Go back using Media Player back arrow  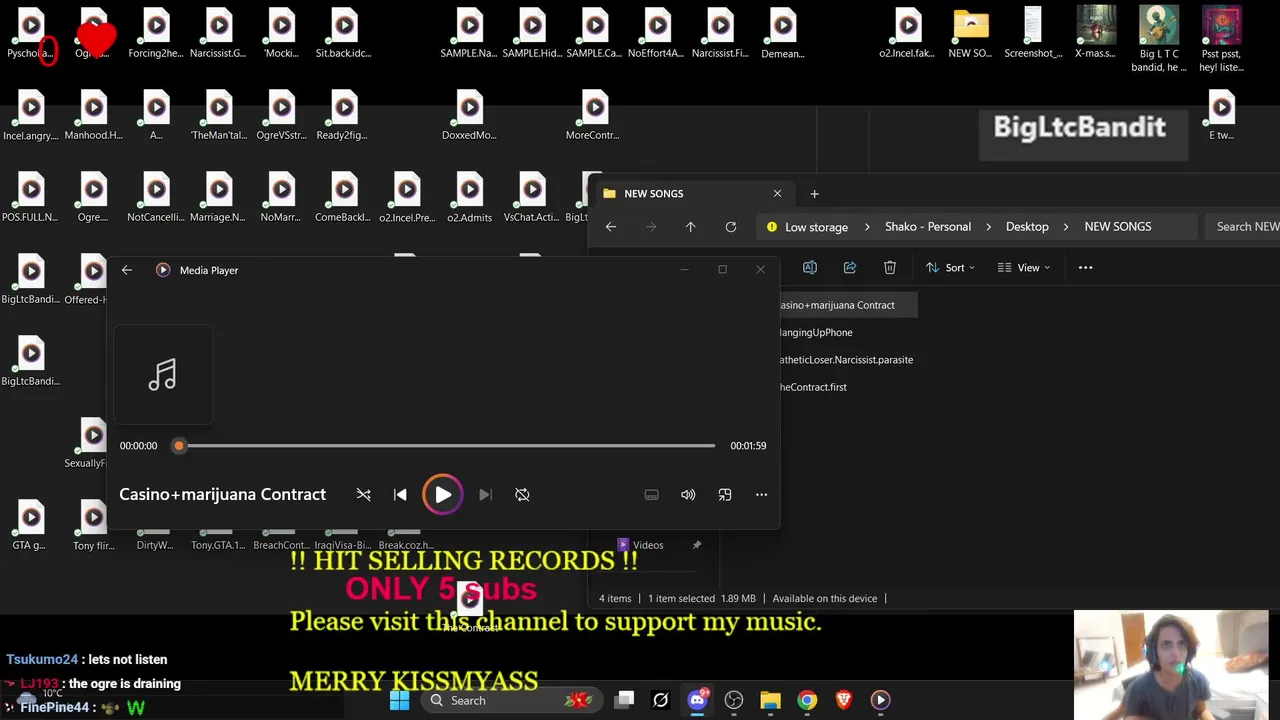[x=127, y=270]
